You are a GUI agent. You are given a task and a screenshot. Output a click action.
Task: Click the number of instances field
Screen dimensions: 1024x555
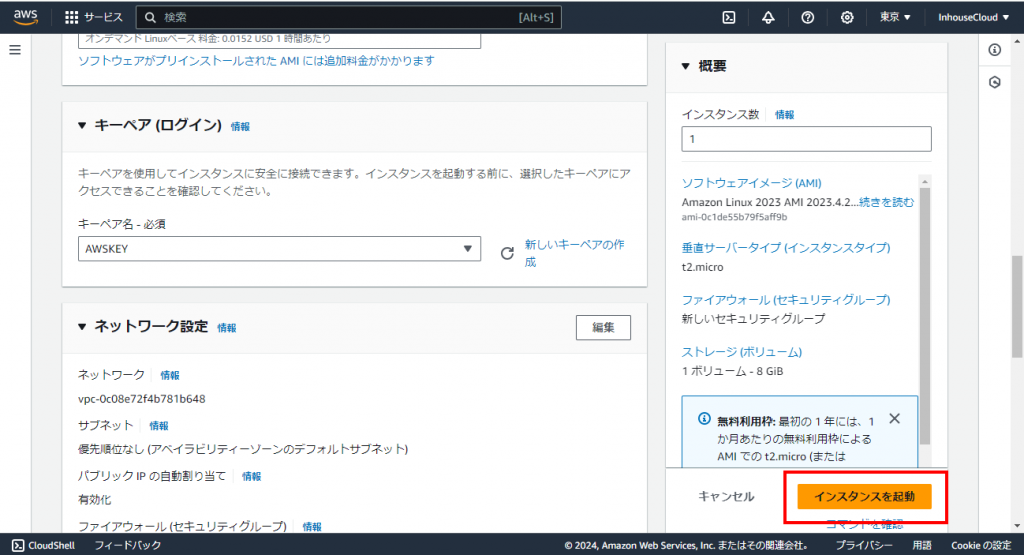pyautogui.click(x=806, y=139)
